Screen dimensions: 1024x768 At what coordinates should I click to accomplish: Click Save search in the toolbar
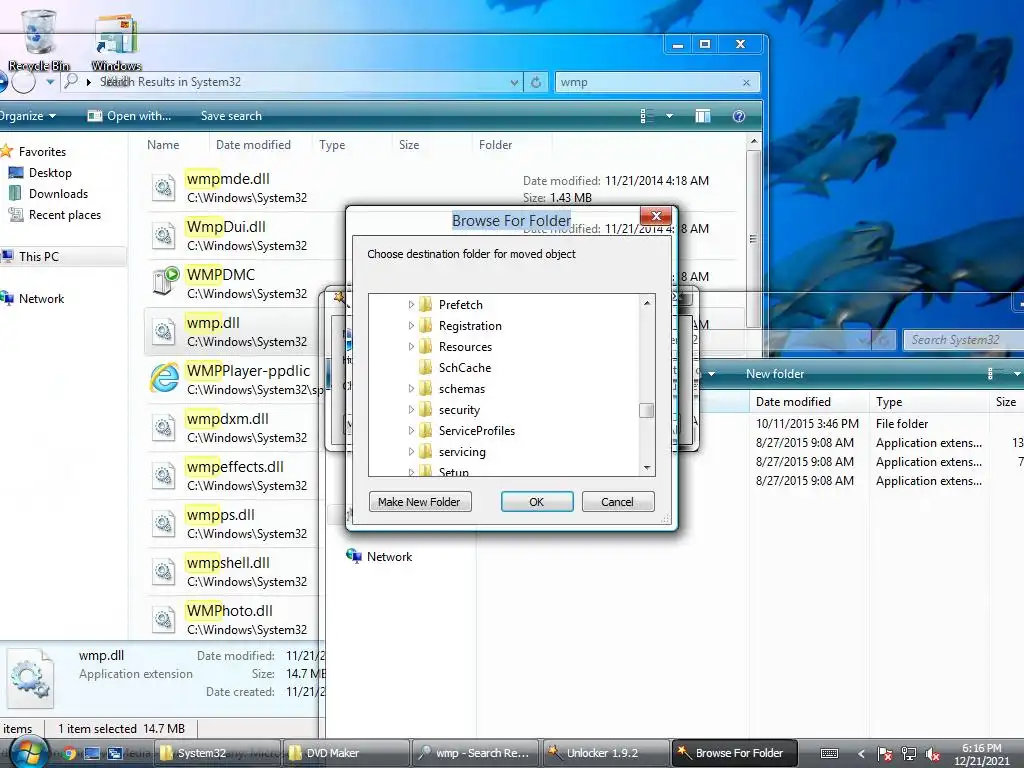231,116
